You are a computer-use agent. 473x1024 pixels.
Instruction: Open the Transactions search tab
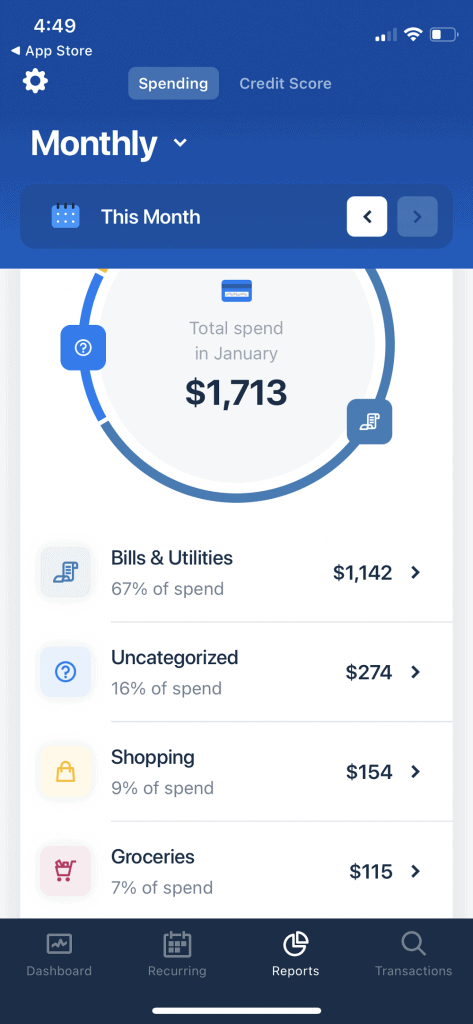pos(414,954)
